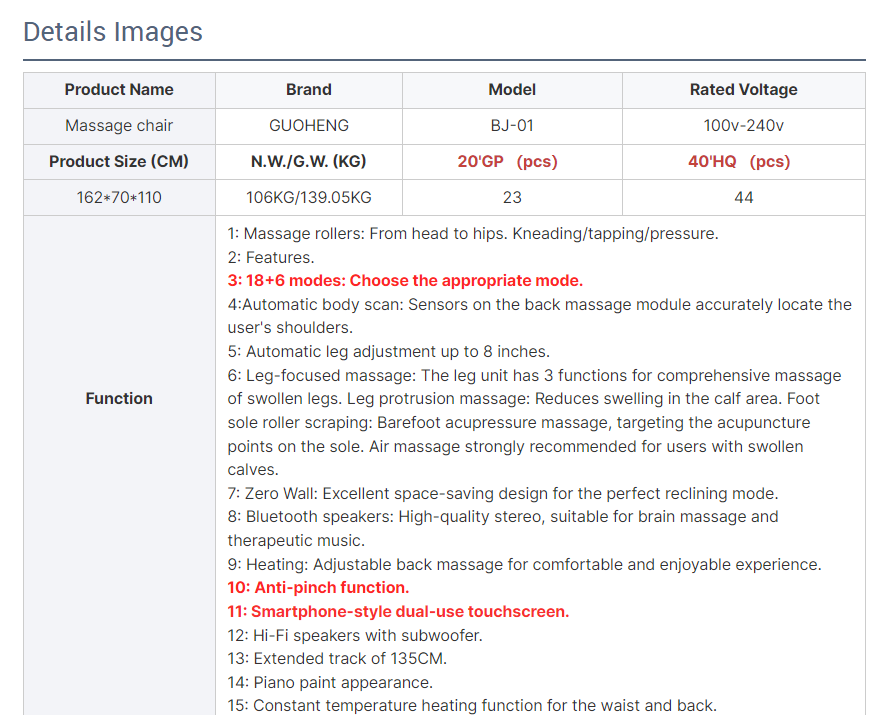Click the Function row label
This screenshot has height=715, width=894.
tap(119, 398)
